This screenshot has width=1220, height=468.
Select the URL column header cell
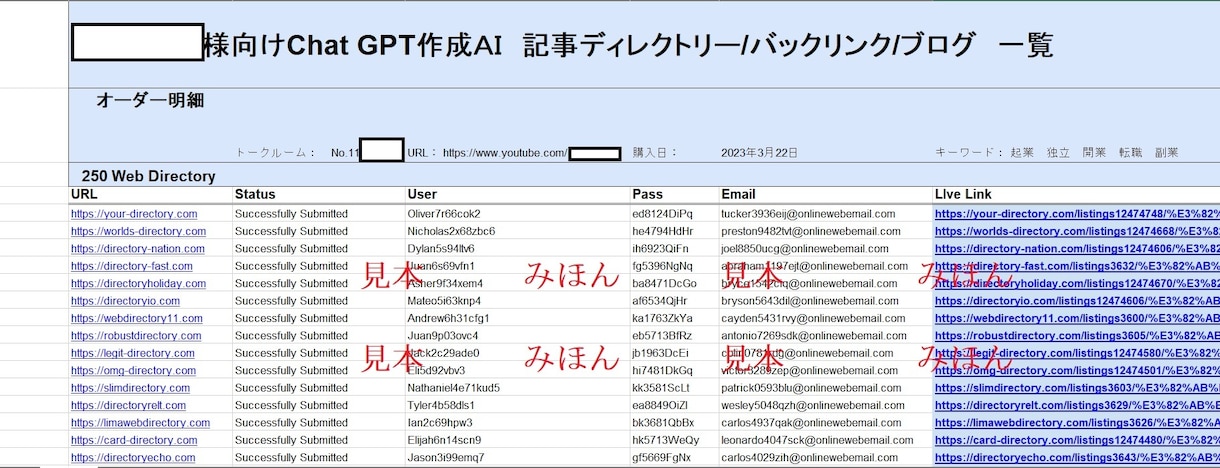point(150,194)
